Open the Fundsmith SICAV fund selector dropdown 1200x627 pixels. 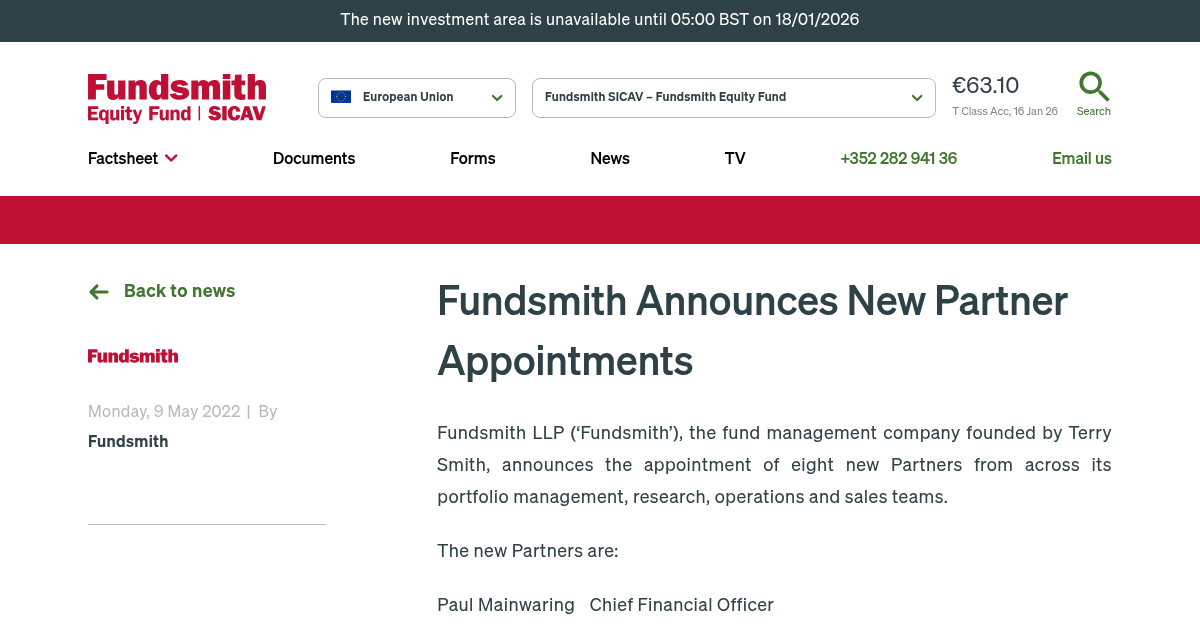[x=733, y=97]
